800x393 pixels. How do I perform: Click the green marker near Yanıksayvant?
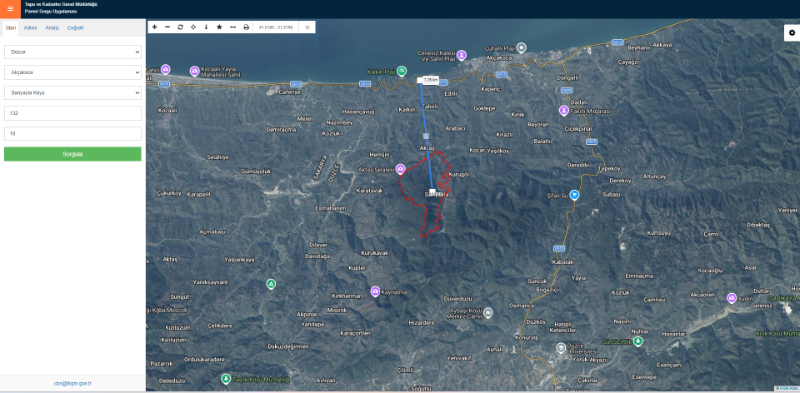click(x=271, y=284)
